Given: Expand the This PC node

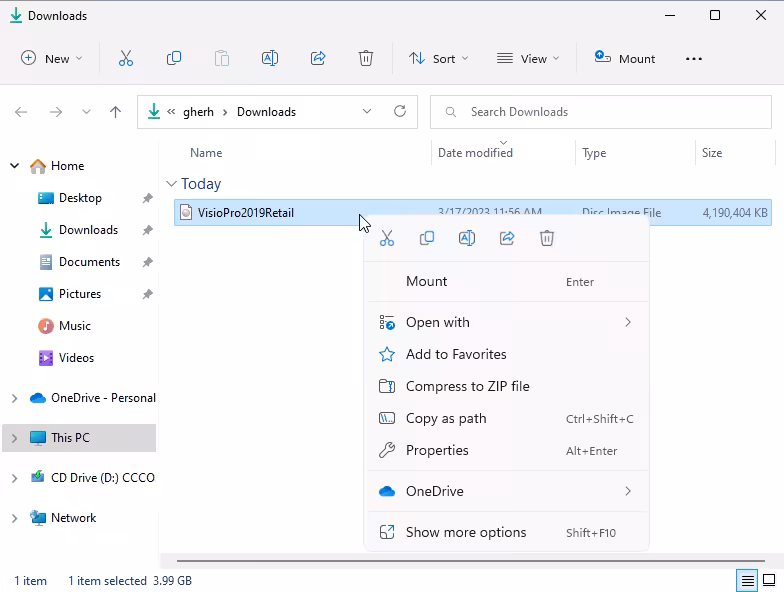Looking at the screenshot, I should [x=14, y=438].
